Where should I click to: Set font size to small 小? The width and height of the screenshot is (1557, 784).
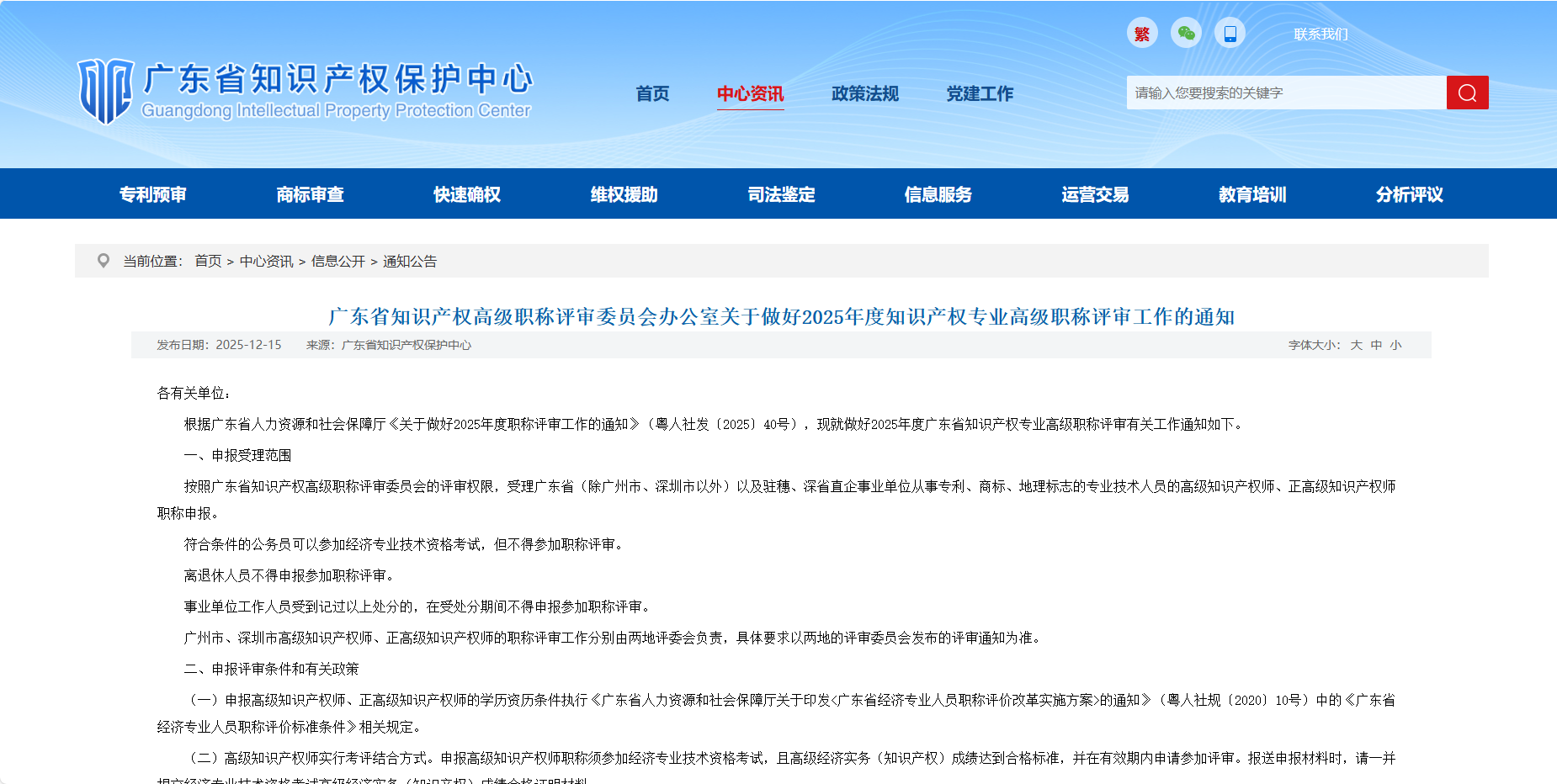pyautogui.click(x=1395, y=345)
